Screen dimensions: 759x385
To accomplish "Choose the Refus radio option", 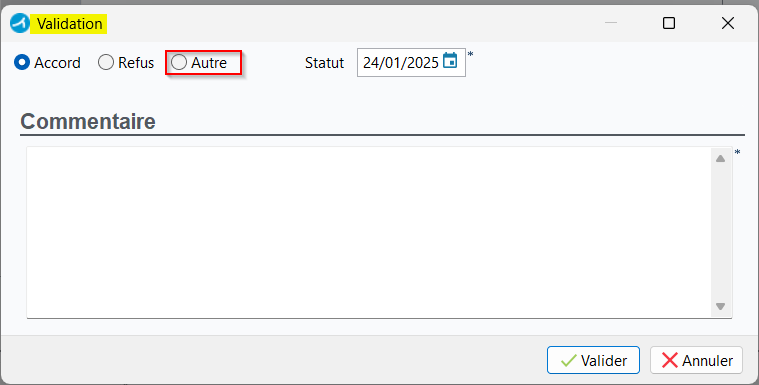I will click(126, 62).
